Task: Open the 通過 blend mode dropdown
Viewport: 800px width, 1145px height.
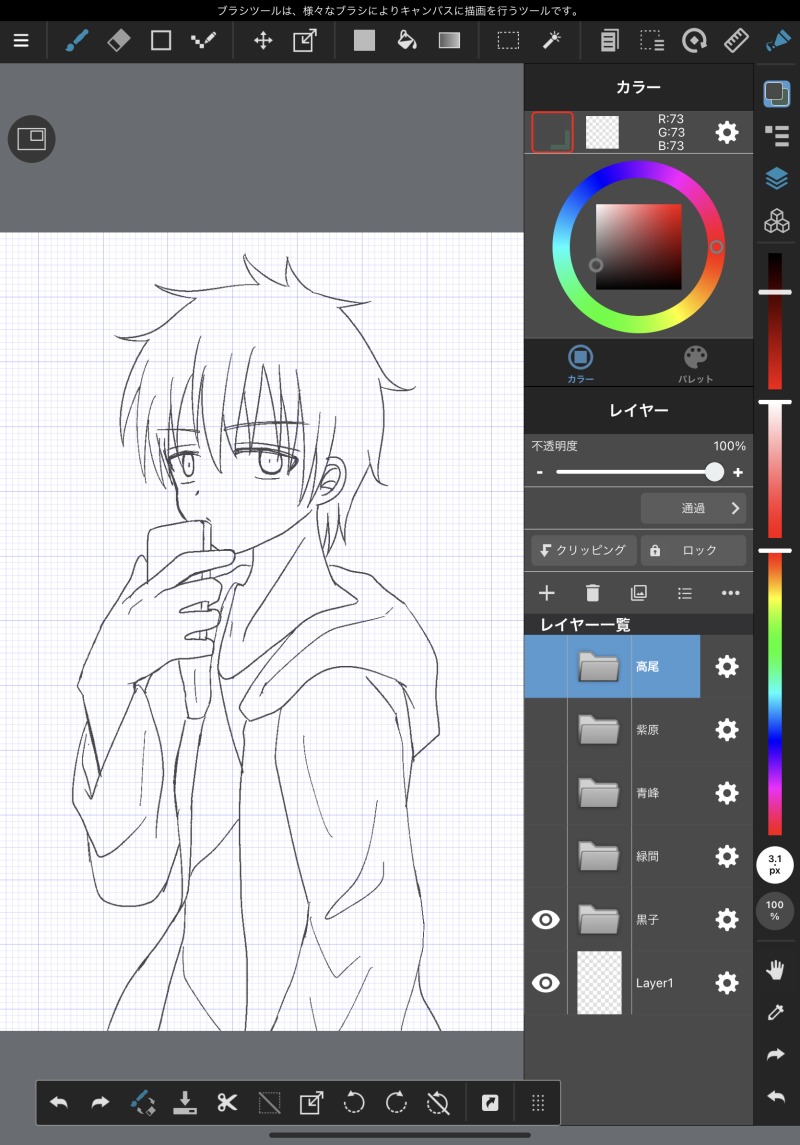Action: (x=693, y=508)
